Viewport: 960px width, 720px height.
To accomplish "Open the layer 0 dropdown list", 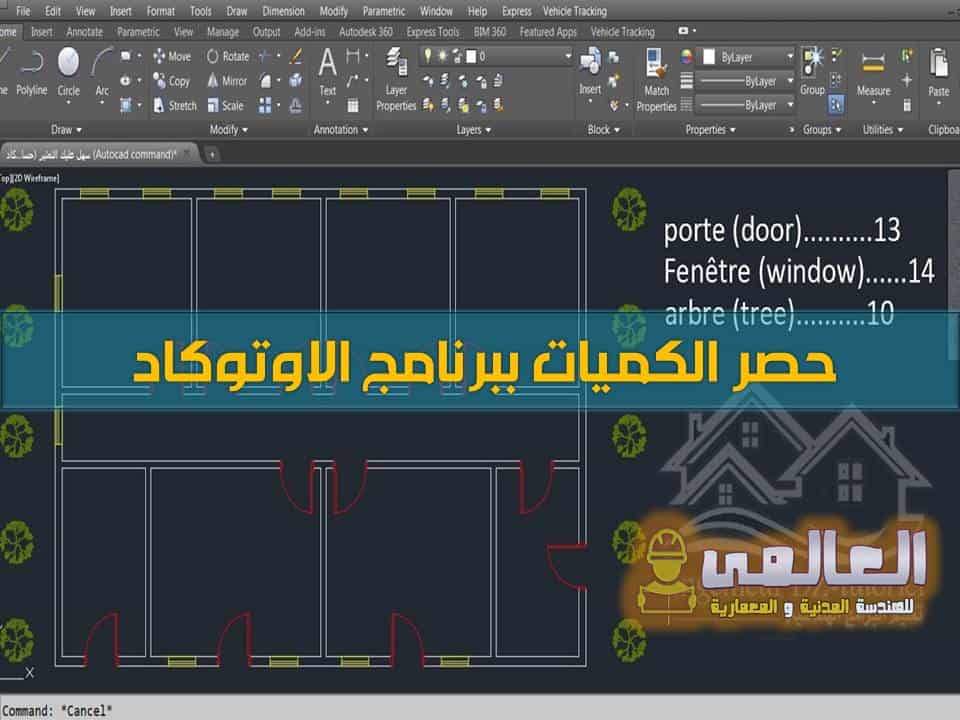I will coord(568,56).
